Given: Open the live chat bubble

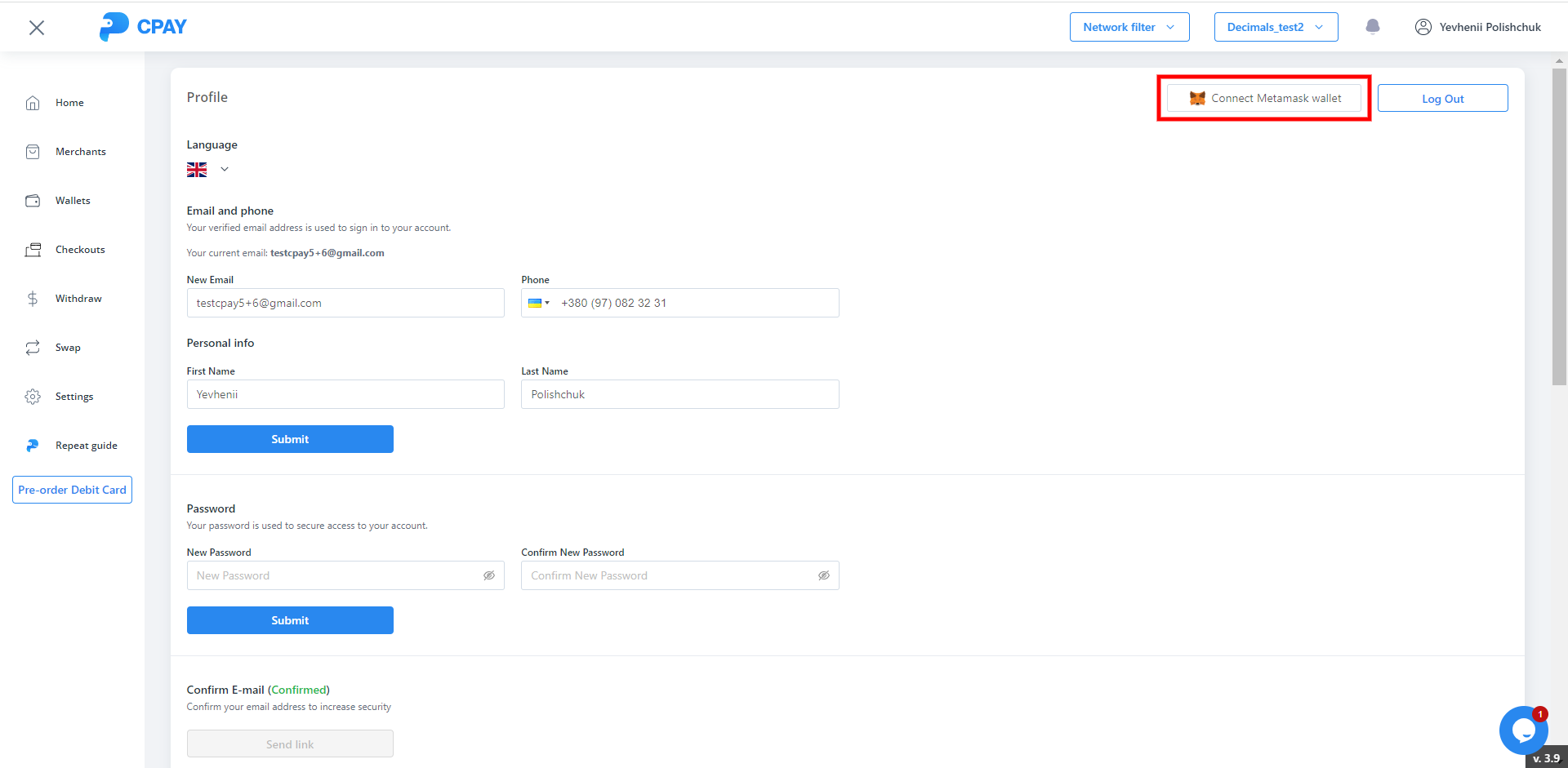Looking at the screenshot, I should [1522, 730].
